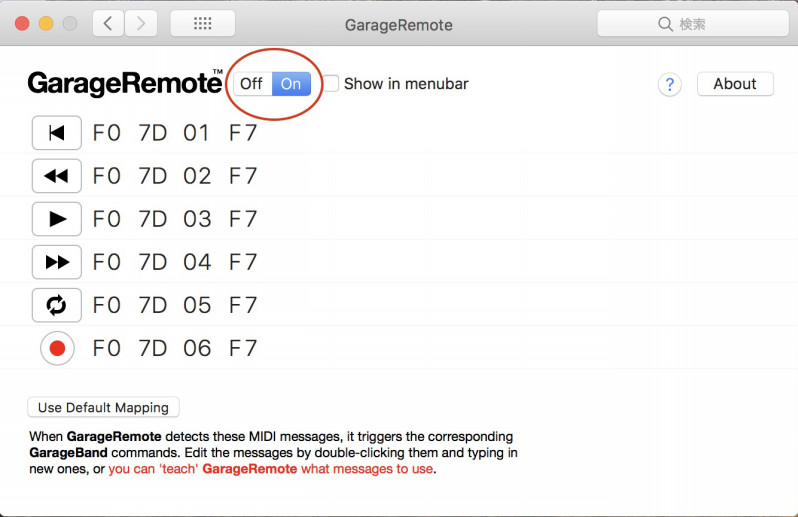Click the fast-forward transport icon

[56, 262]
